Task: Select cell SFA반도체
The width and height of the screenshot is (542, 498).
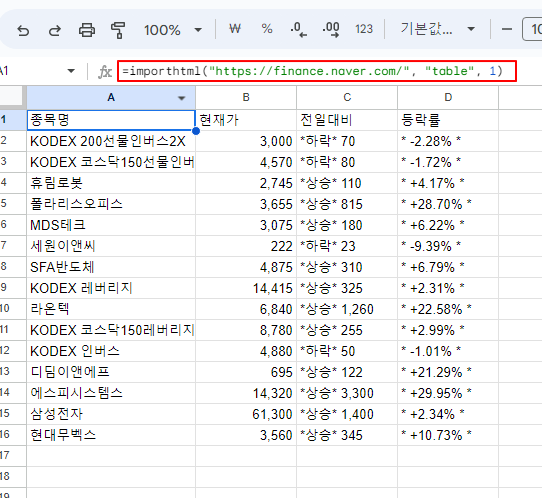Action: [x=111, y=267]
